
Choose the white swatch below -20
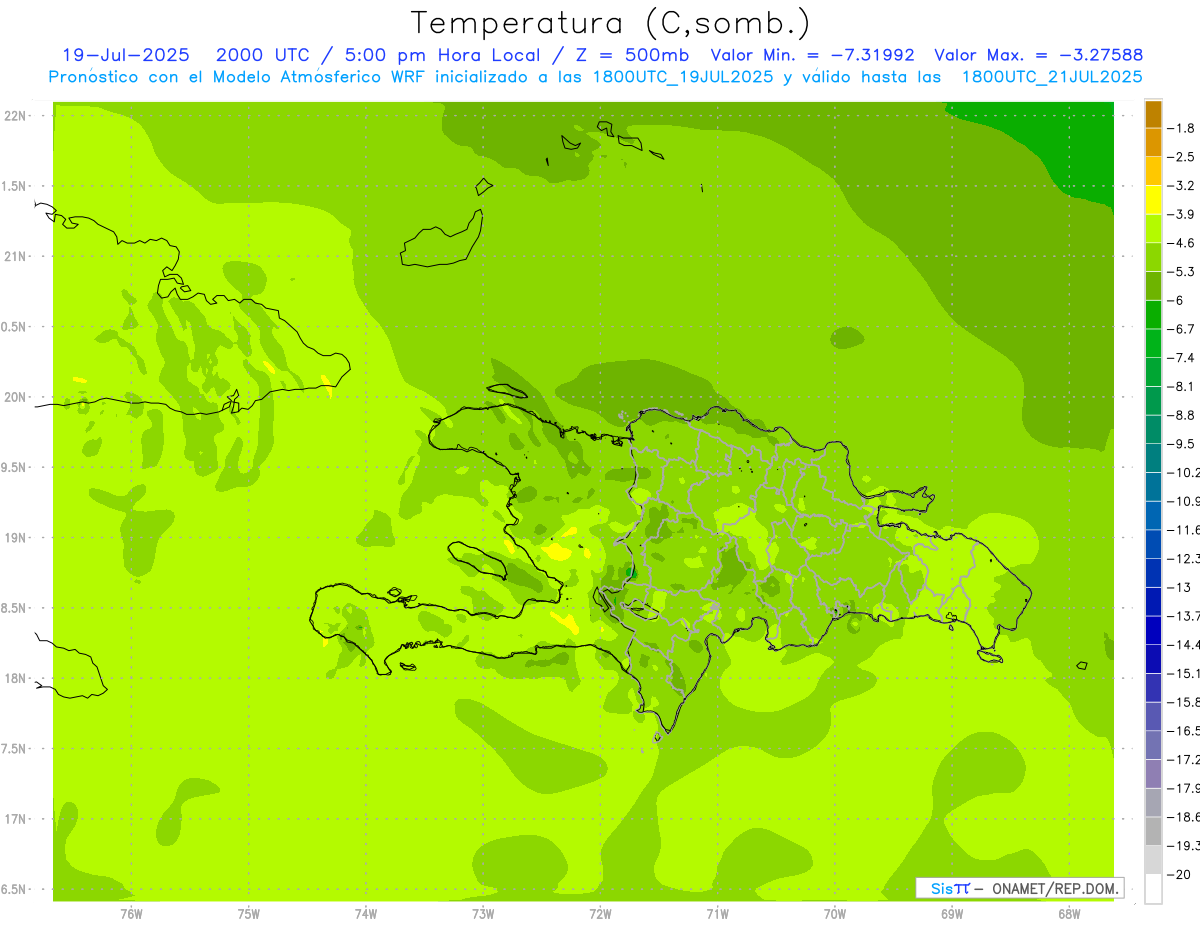click(1153, 889)
